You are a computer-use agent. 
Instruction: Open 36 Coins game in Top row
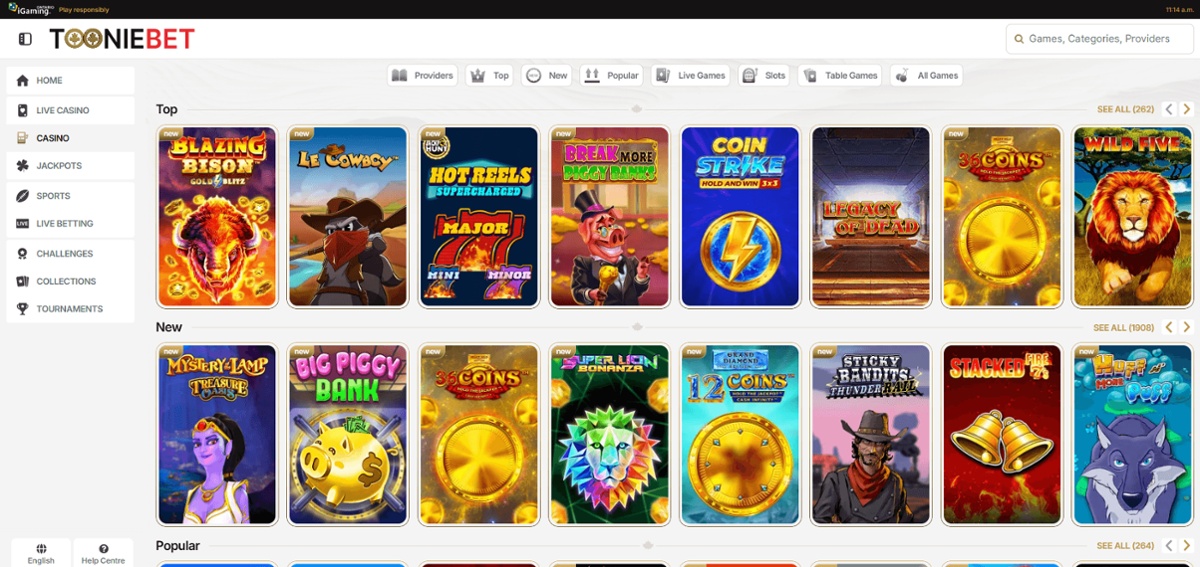tap(1002, 216)
